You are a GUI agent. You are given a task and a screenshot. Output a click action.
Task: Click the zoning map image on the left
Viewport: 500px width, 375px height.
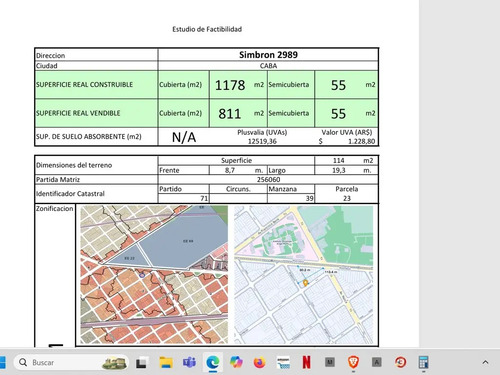pos(154,274)
